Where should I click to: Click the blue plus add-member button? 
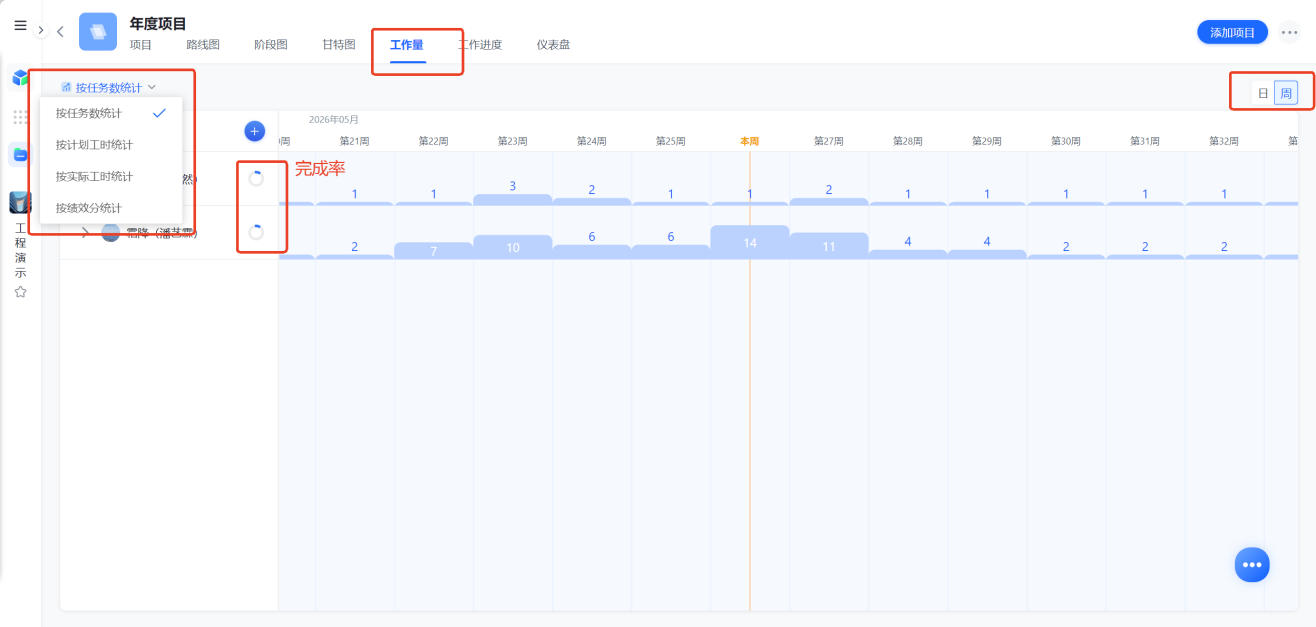point(254,131)
